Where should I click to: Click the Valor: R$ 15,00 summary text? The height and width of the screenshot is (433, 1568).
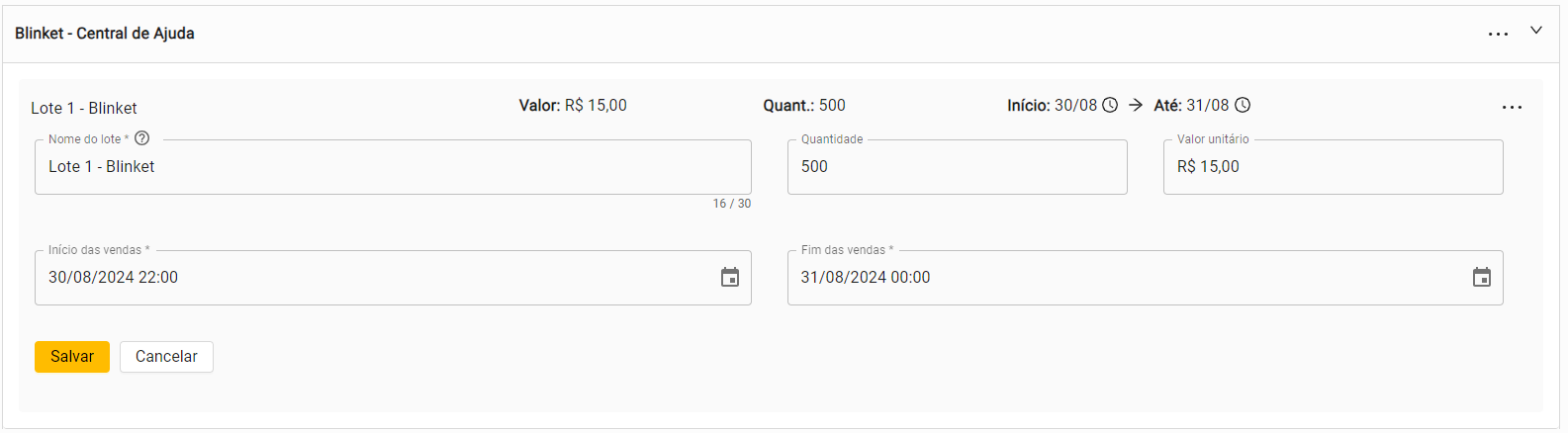click(x=573, y=105)
